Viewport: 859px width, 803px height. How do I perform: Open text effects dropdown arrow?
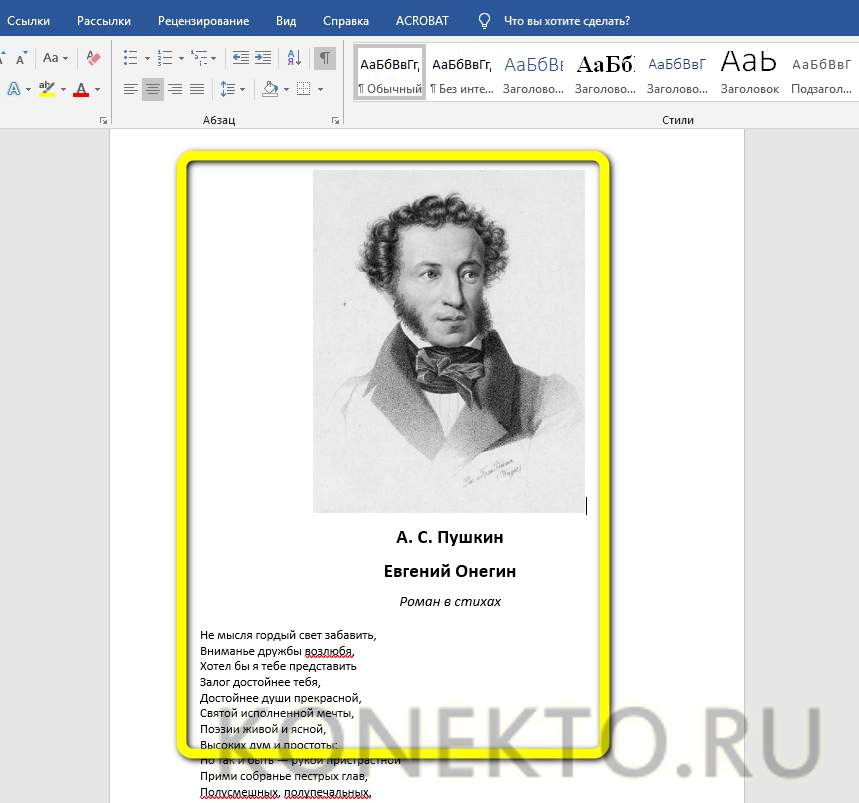[28, 89]
